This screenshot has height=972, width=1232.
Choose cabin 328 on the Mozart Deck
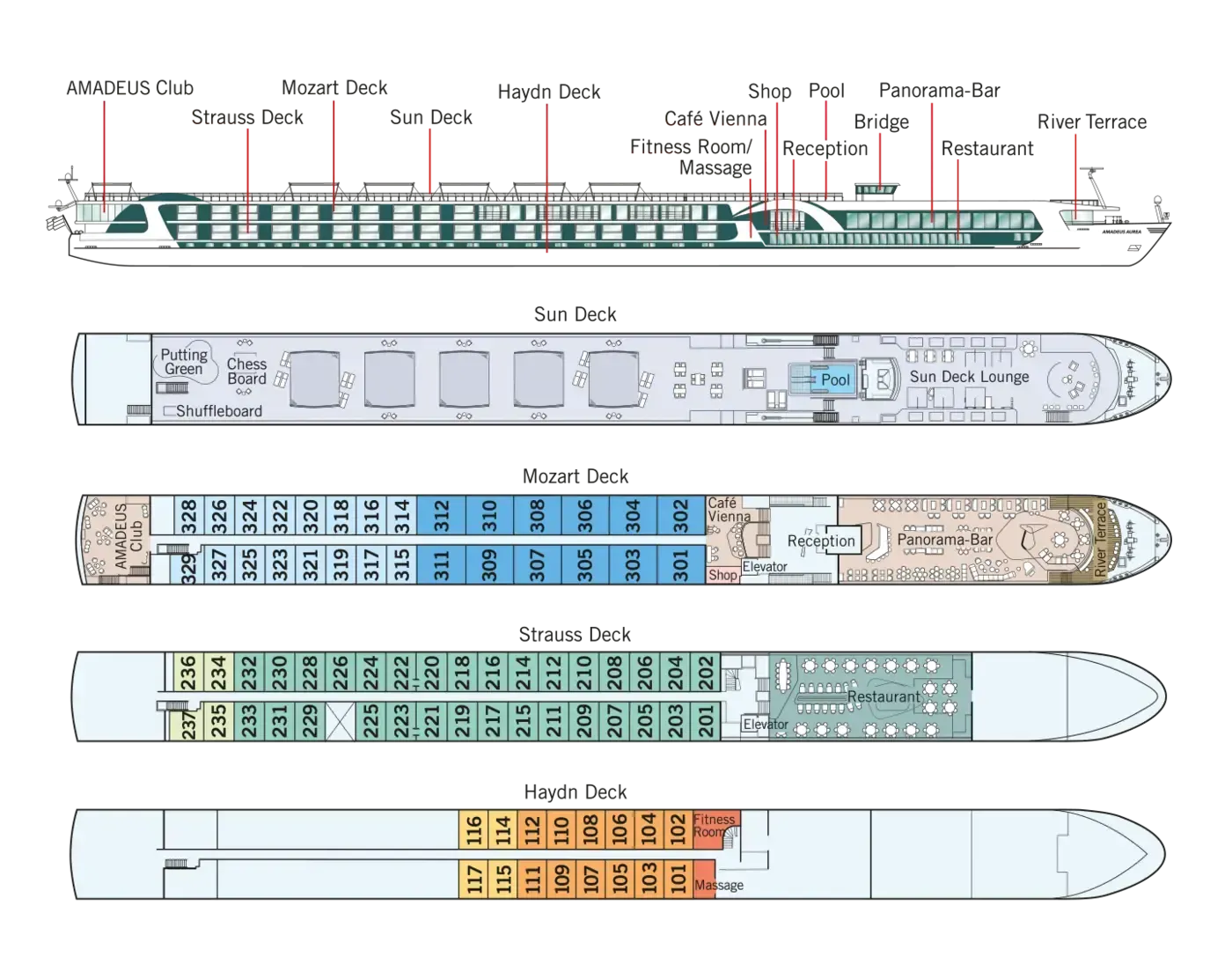pos(188,516)
